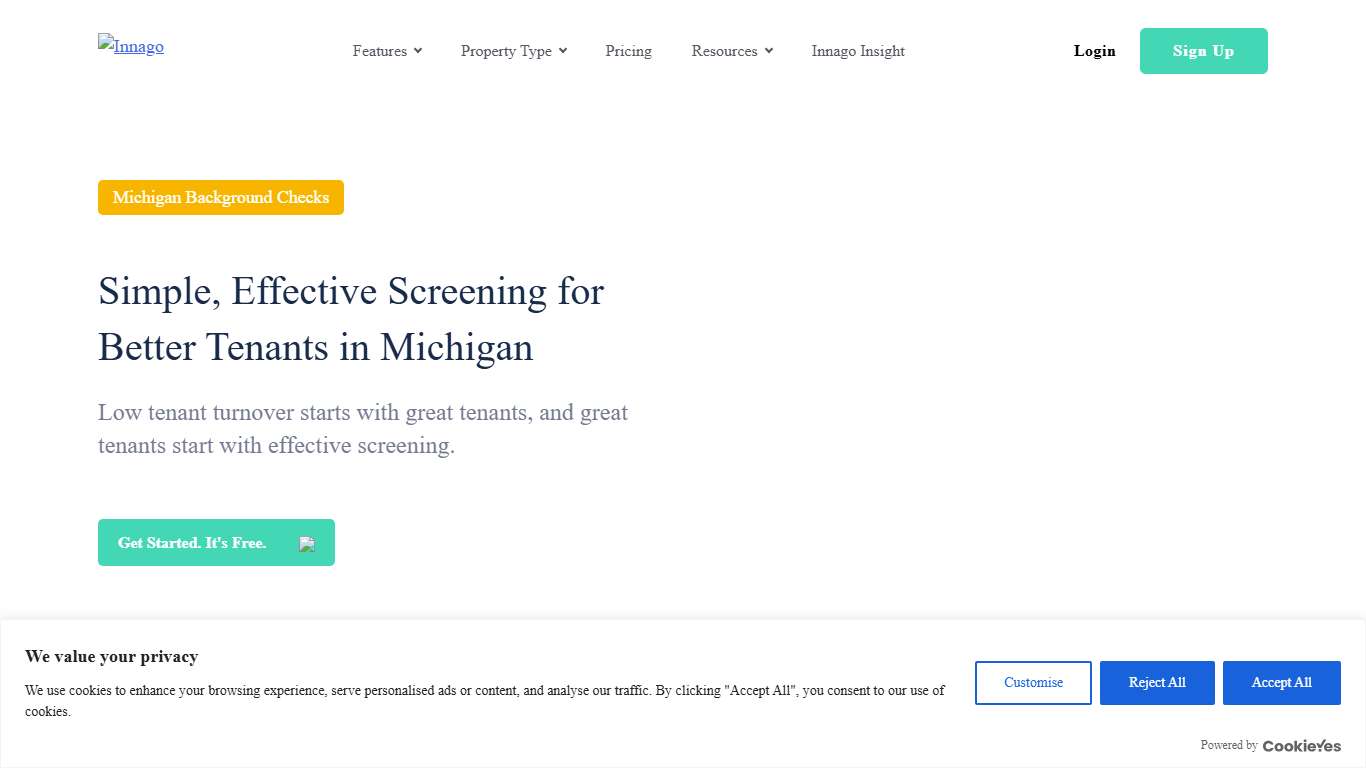Open the Features menu

[x=380, y=50]
